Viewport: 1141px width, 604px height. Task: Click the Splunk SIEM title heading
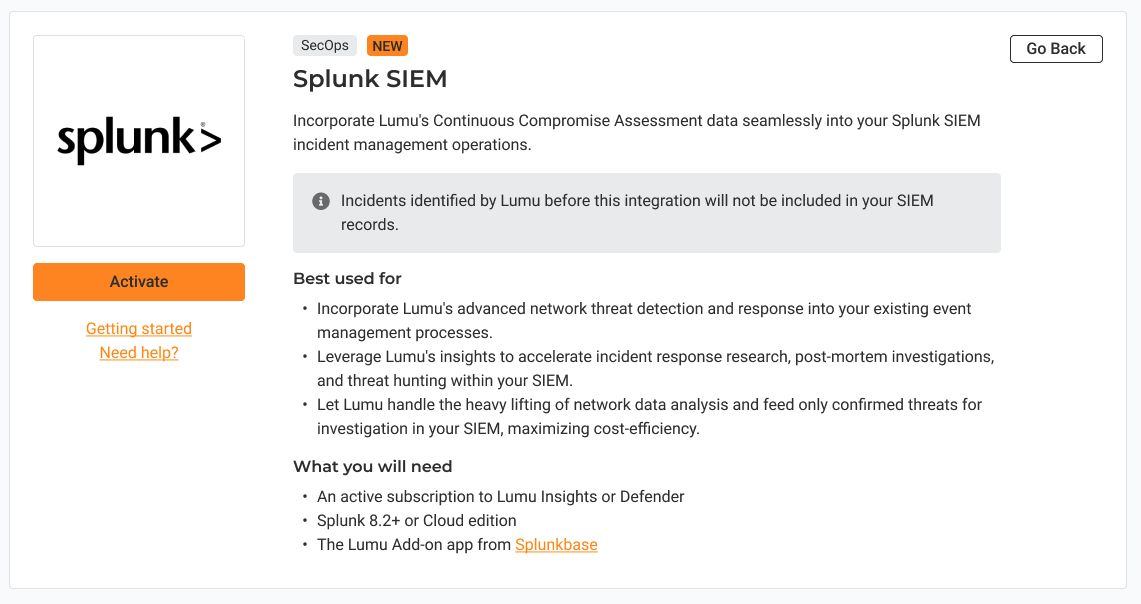tap(370, 79)
